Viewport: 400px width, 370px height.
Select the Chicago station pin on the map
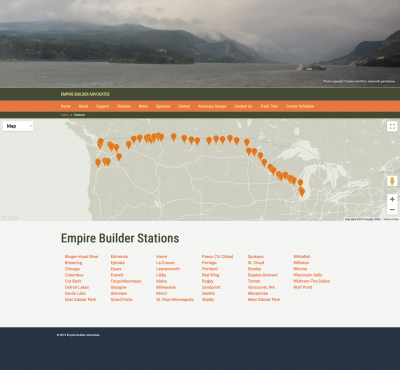[x=302, y=192]
